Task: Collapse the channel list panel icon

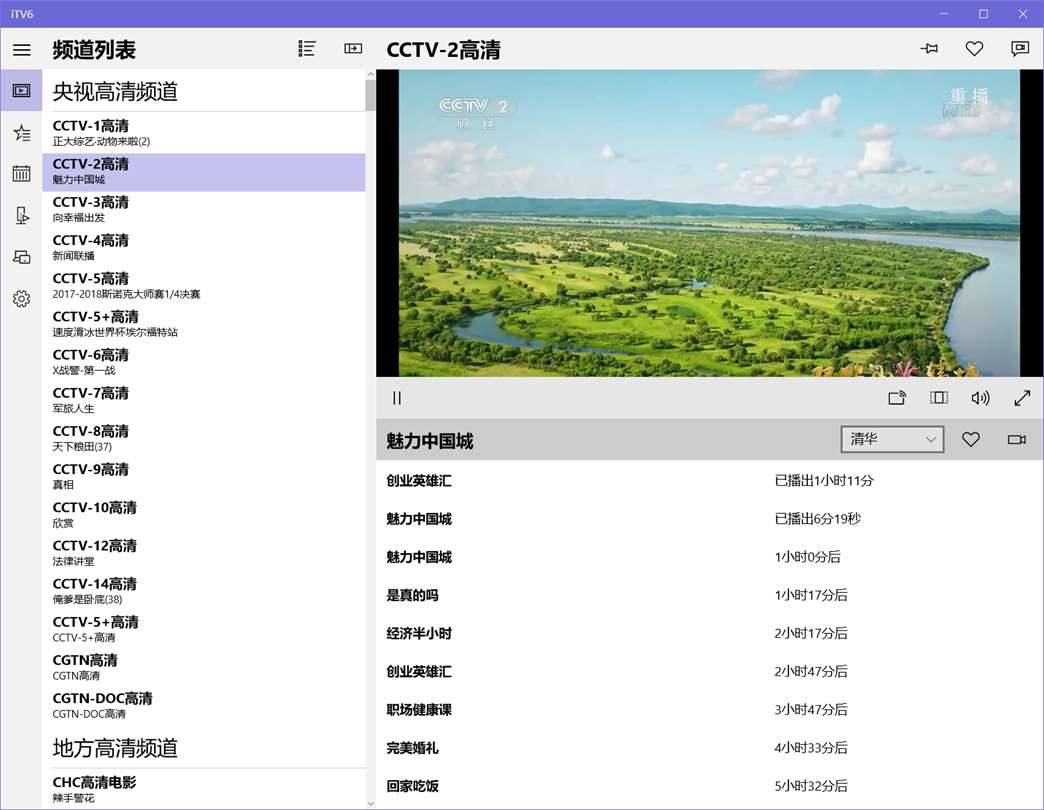Action: pyautogui.click(x=353, y=49)
